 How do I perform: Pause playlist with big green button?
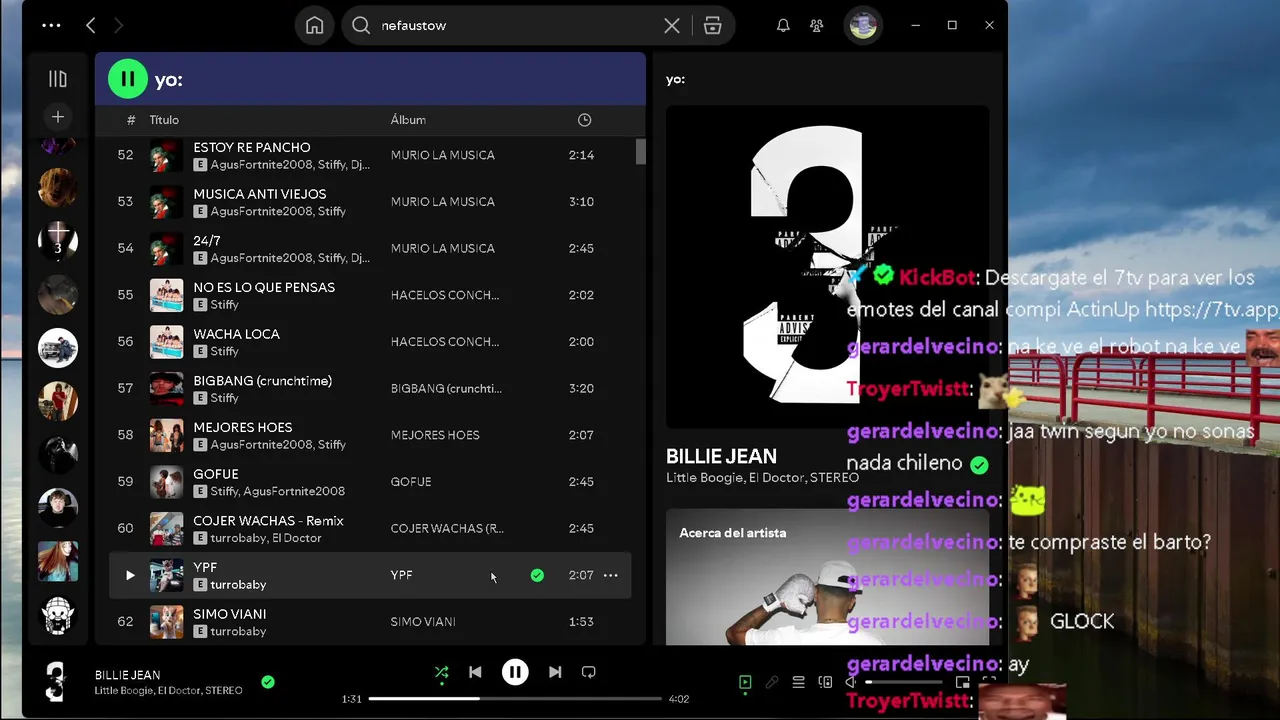coord(127,79)
